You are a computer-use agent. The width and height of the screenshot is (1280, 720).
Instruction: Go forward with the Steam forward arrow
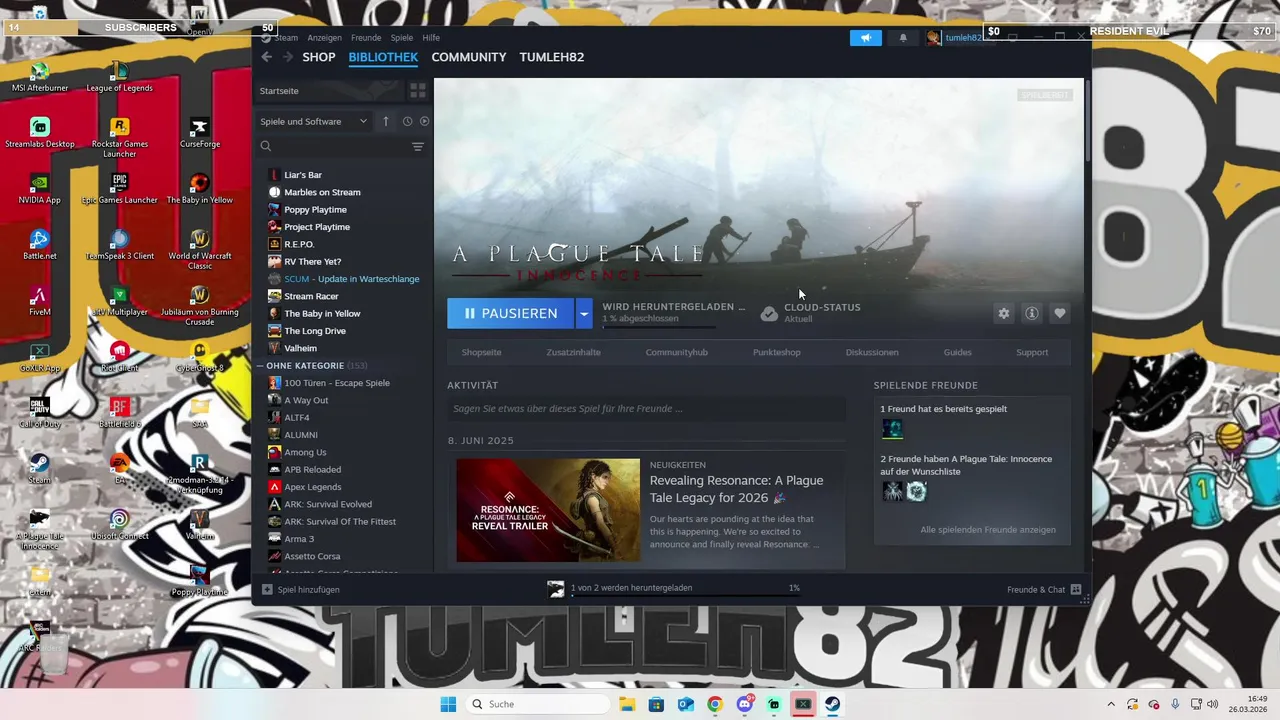click(288, 57)
